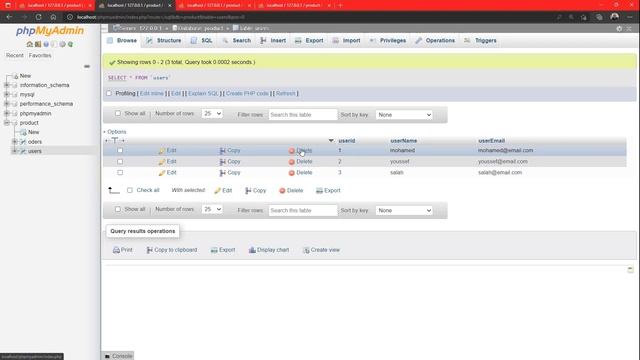Toggle lower Show all checkbox

(118, 209)
